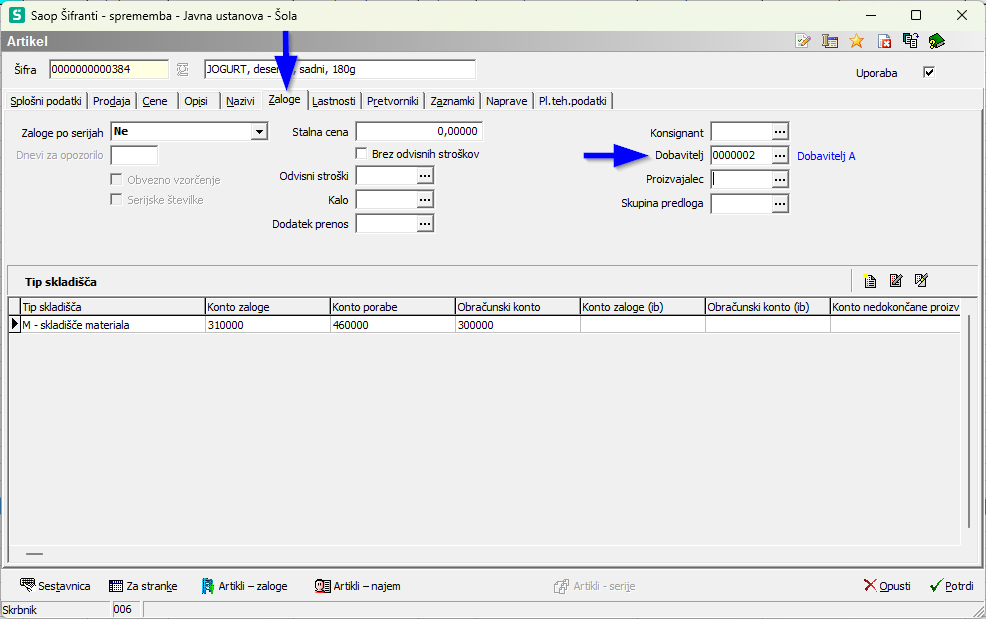Switch to the Pl.teh.podatki tab

click(x=572, y=101)
